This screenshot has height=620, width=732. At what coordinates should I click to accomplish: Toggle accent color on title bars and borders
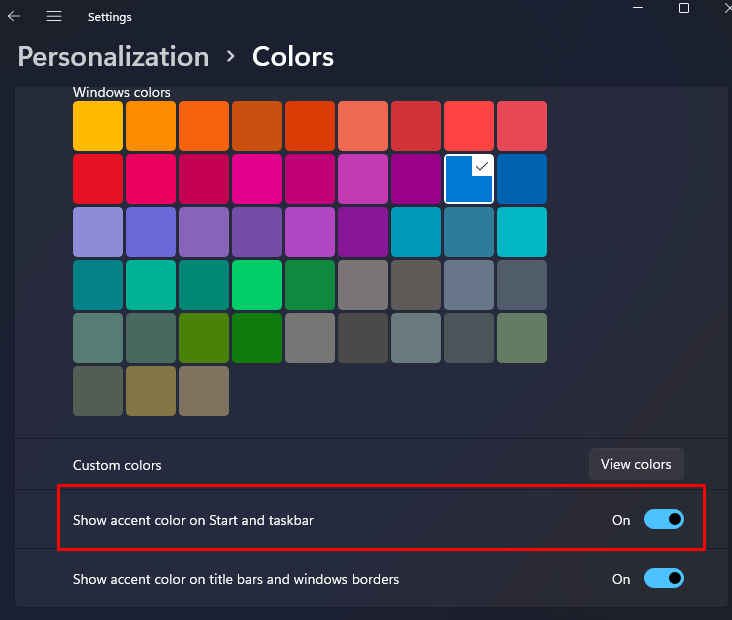tap(663, 579)
